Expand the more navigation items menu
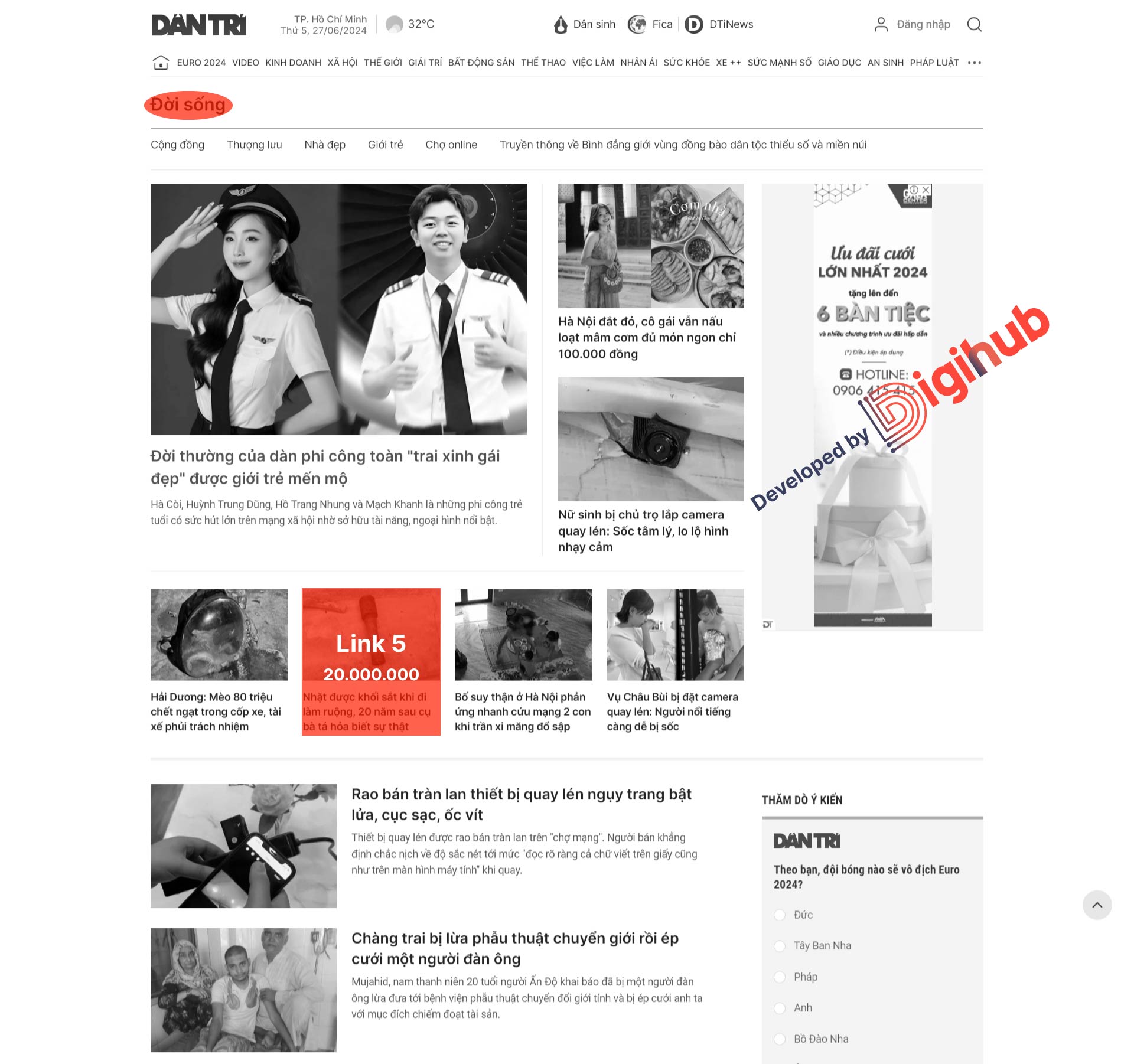The width and height of the screenshot is (1134, 1064). 975,63
